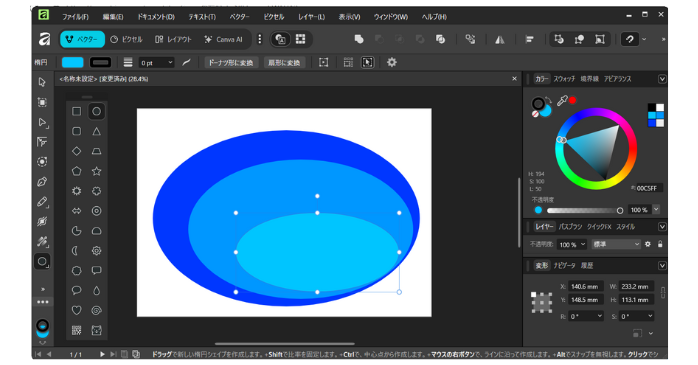Toggle the grid view icon in toolbar

tap(300, 39)
